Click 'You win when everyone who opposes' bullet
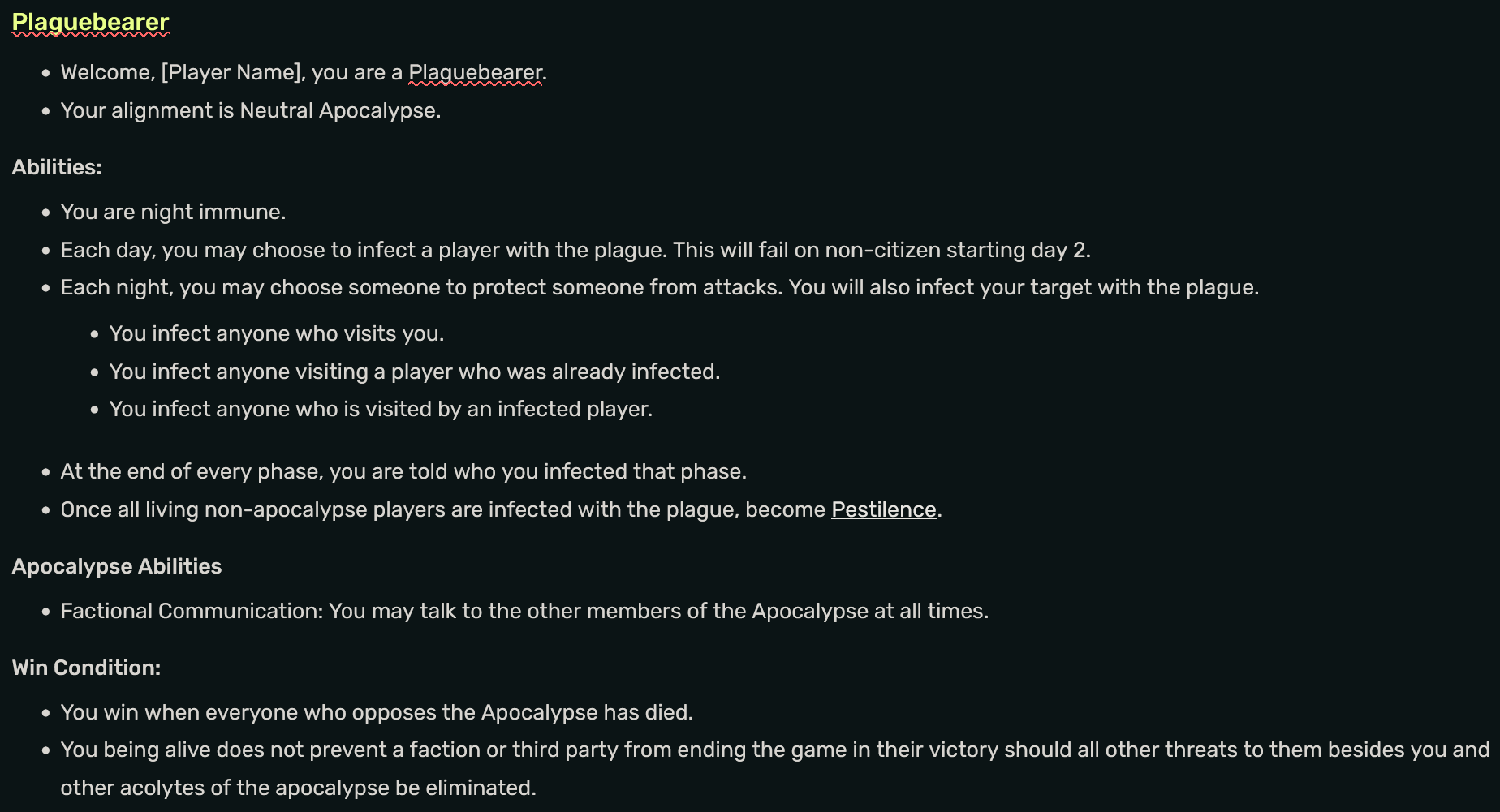Image resolution: width=1500 pixels, height=812 pixels. (376, 712)
